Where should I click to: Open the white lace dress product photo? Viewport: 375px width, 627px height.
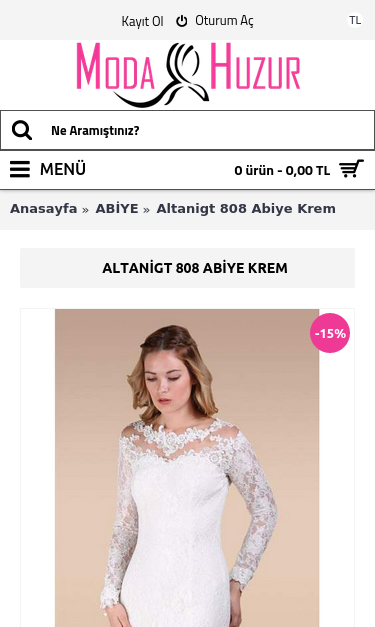[x=187, y=468]
